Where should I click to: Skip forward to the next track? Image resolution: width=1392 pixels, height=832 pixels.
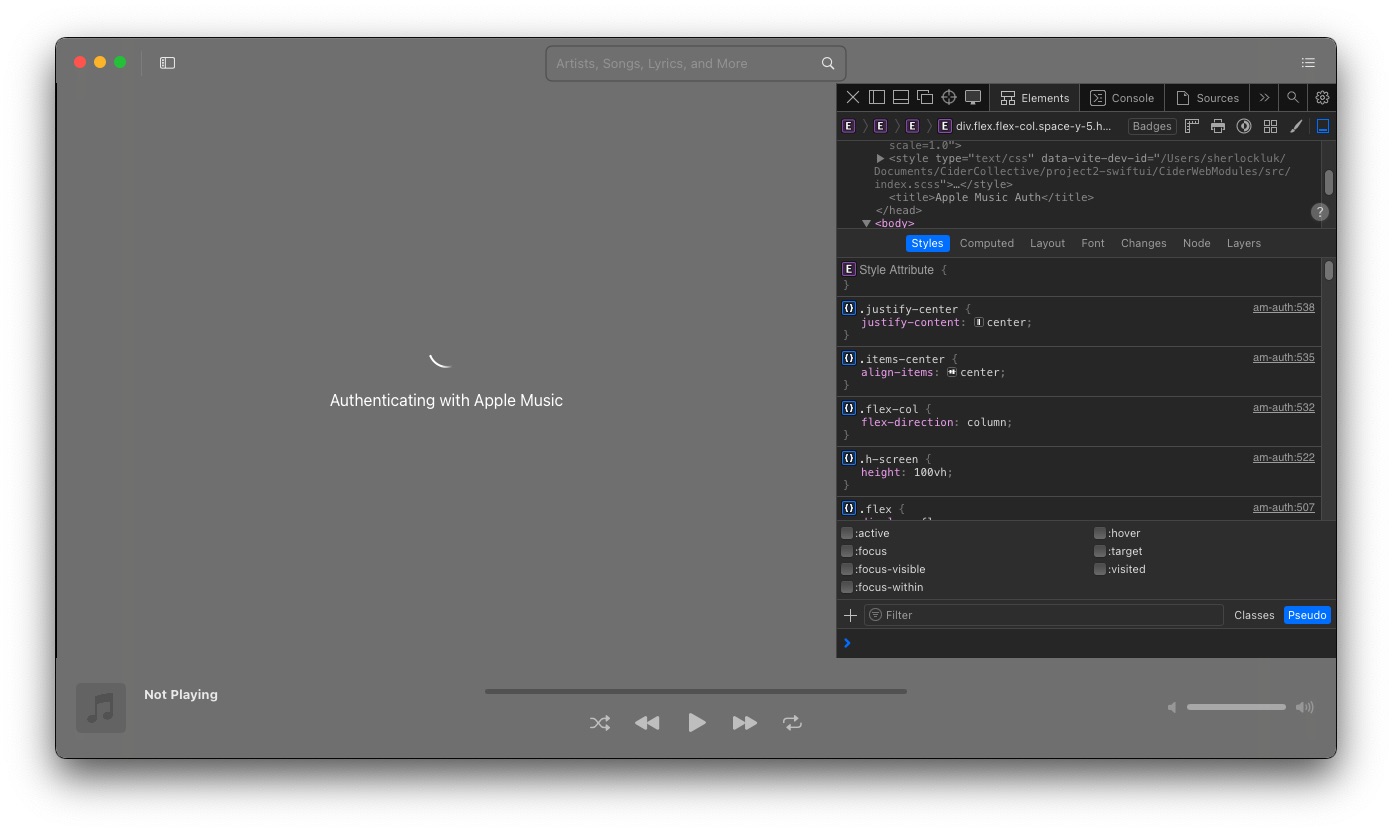(745, 723)
